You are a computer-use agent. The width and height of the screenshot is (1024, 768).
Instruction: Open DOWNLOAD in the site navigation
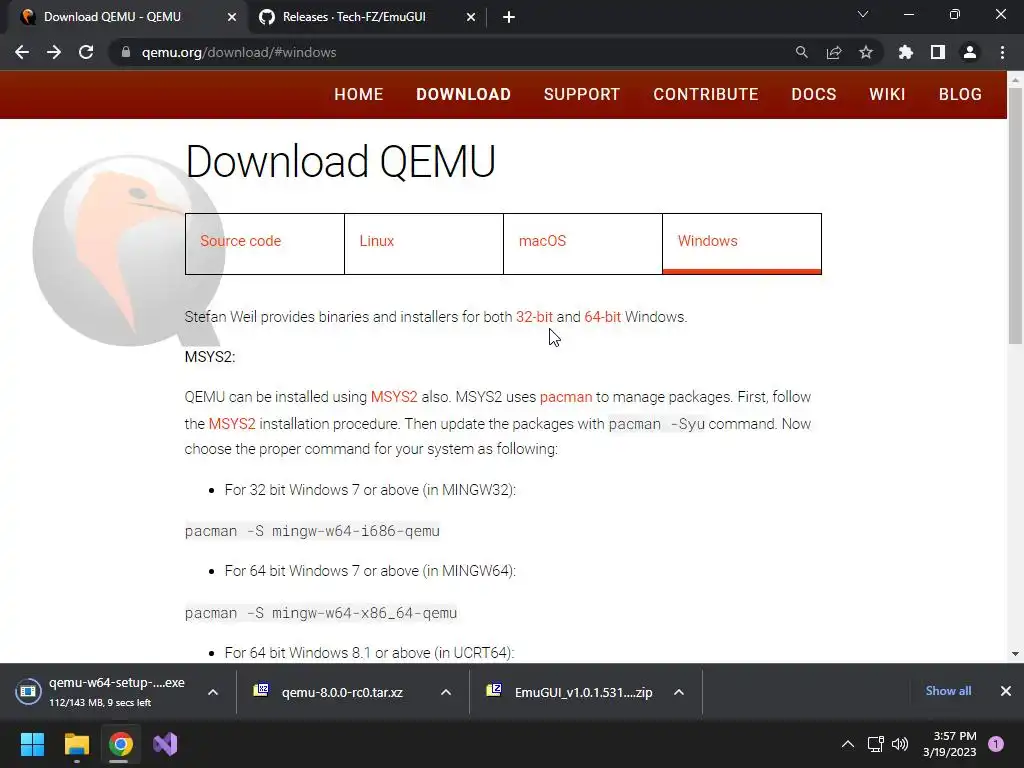[x=463, y=94]
